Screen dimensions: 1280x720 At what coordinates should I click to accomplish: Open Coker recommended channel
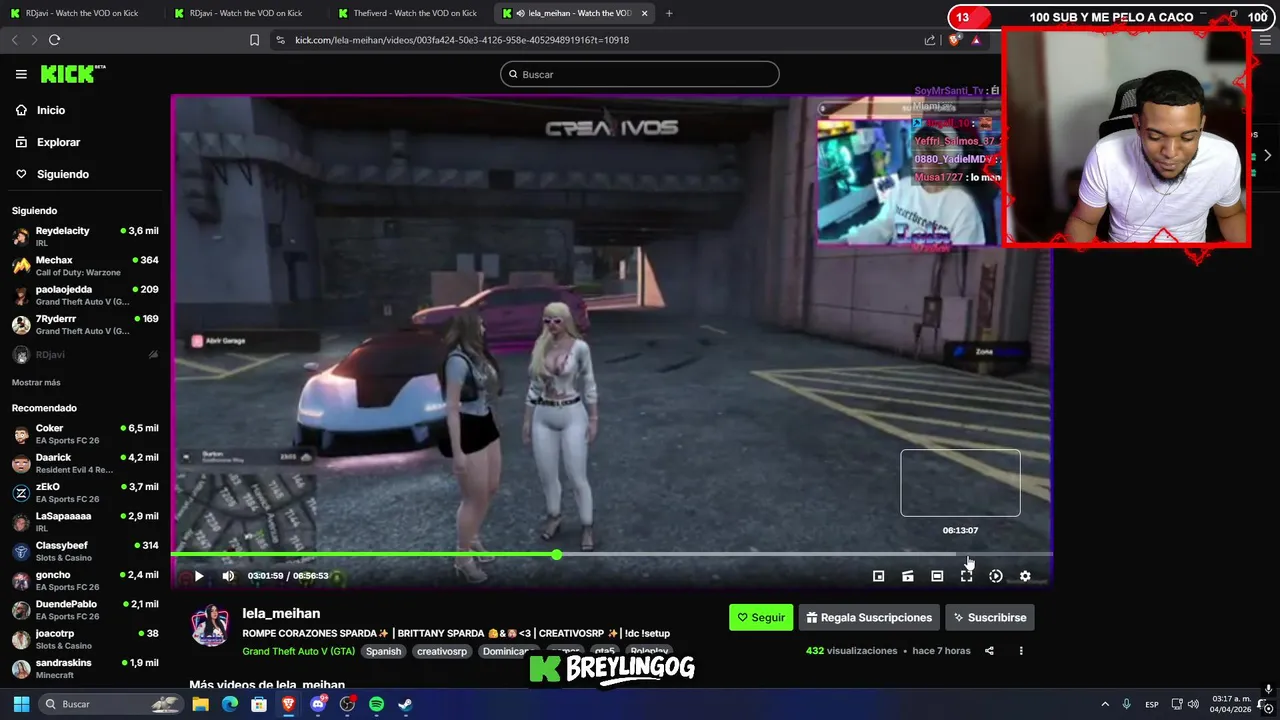85,434
